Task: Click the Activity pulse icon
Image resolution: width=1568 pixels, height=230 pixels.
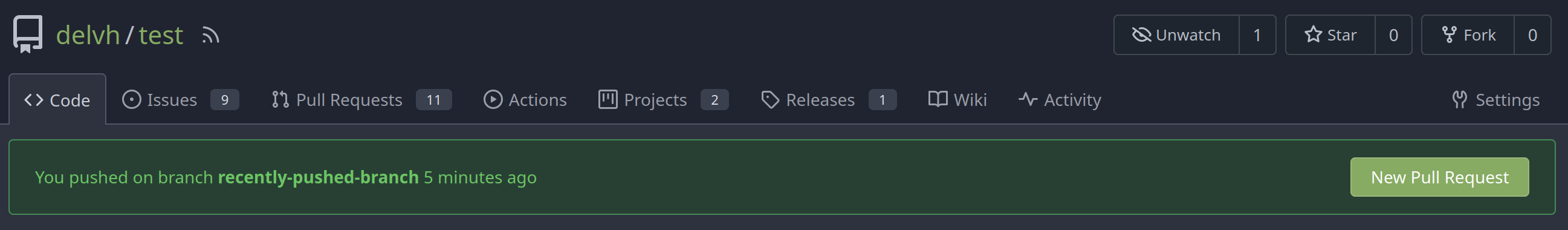Action: [1028, 99]
